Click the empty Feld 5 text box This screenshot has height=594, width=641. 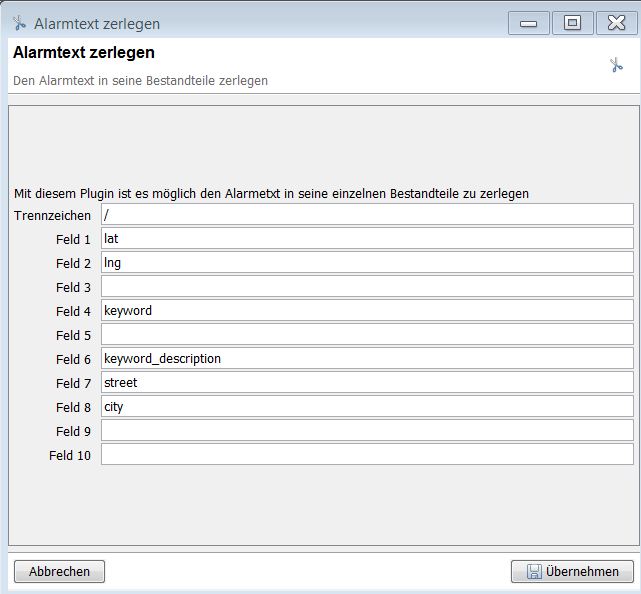[367, 335]
